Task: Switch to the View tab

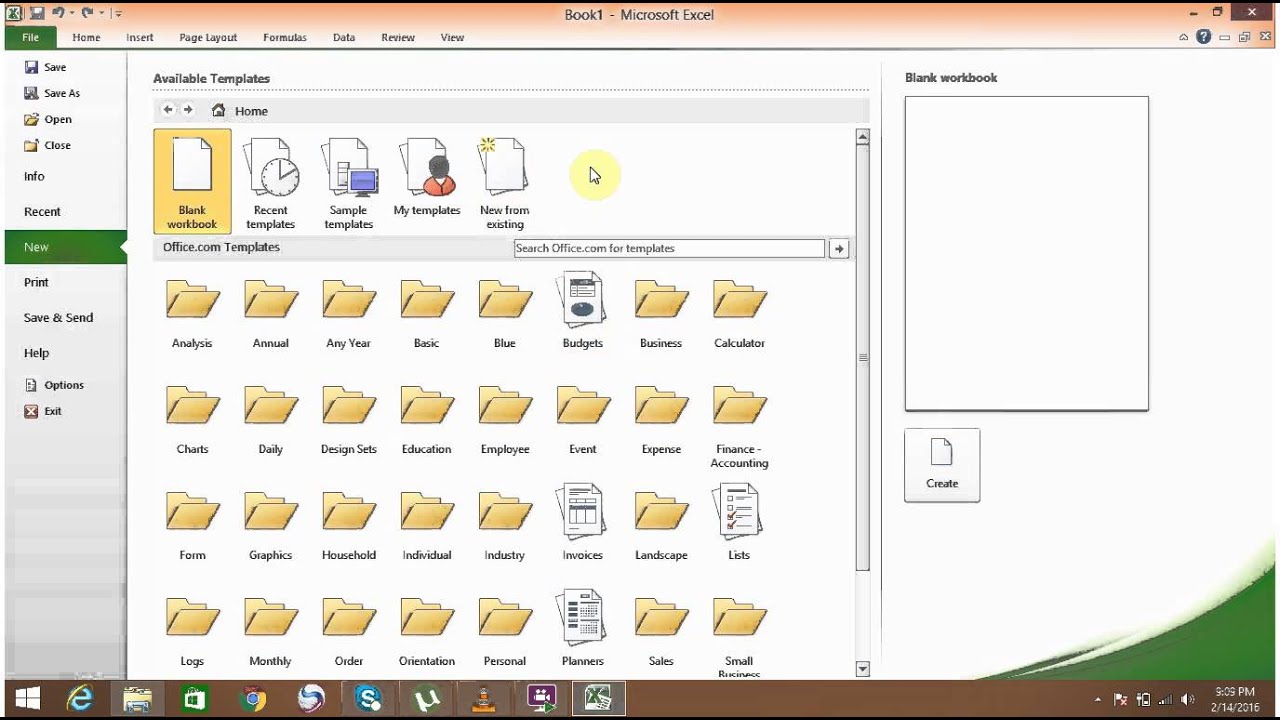Action: [452, 37]
